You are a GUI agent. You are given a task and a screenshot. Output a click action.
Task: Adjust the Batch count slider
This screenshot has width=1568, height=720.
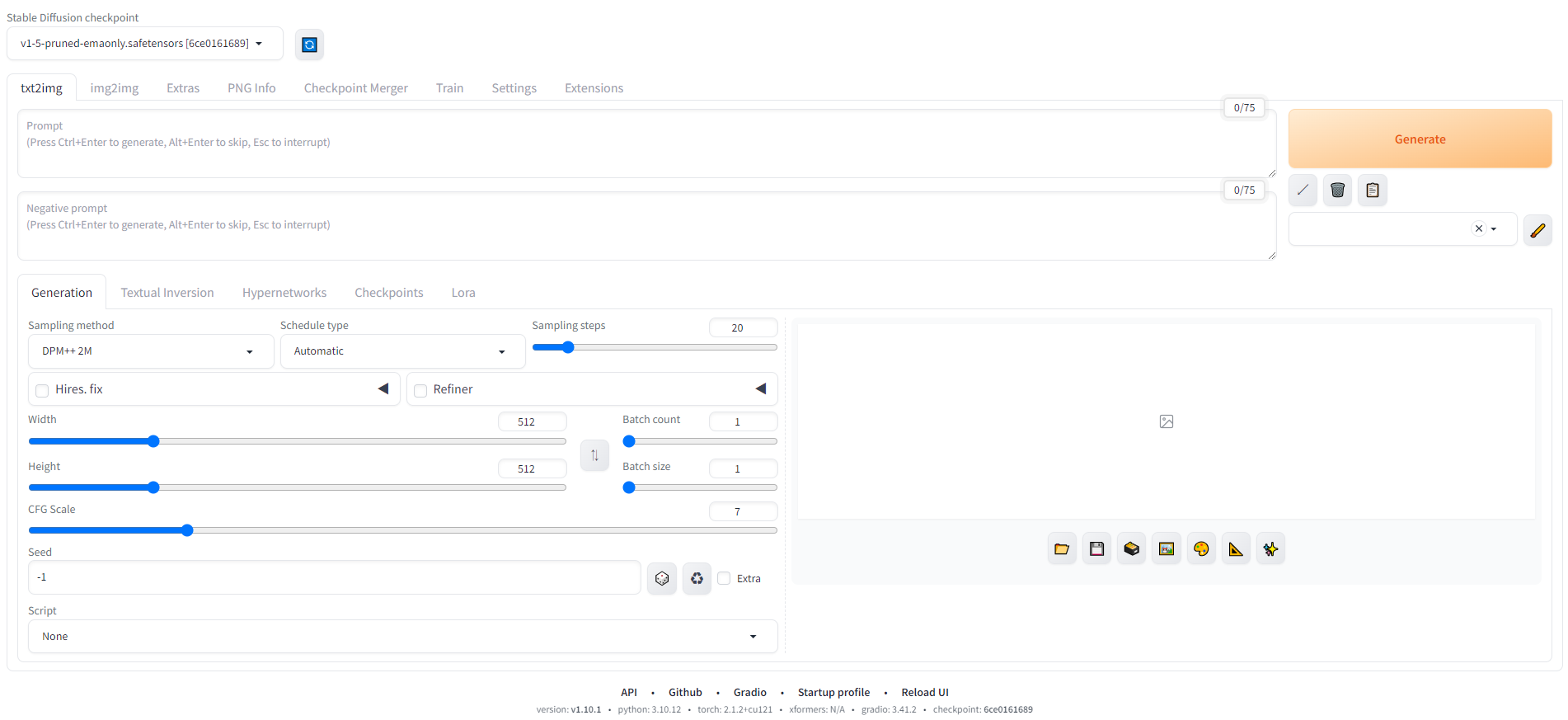point(700,441)
